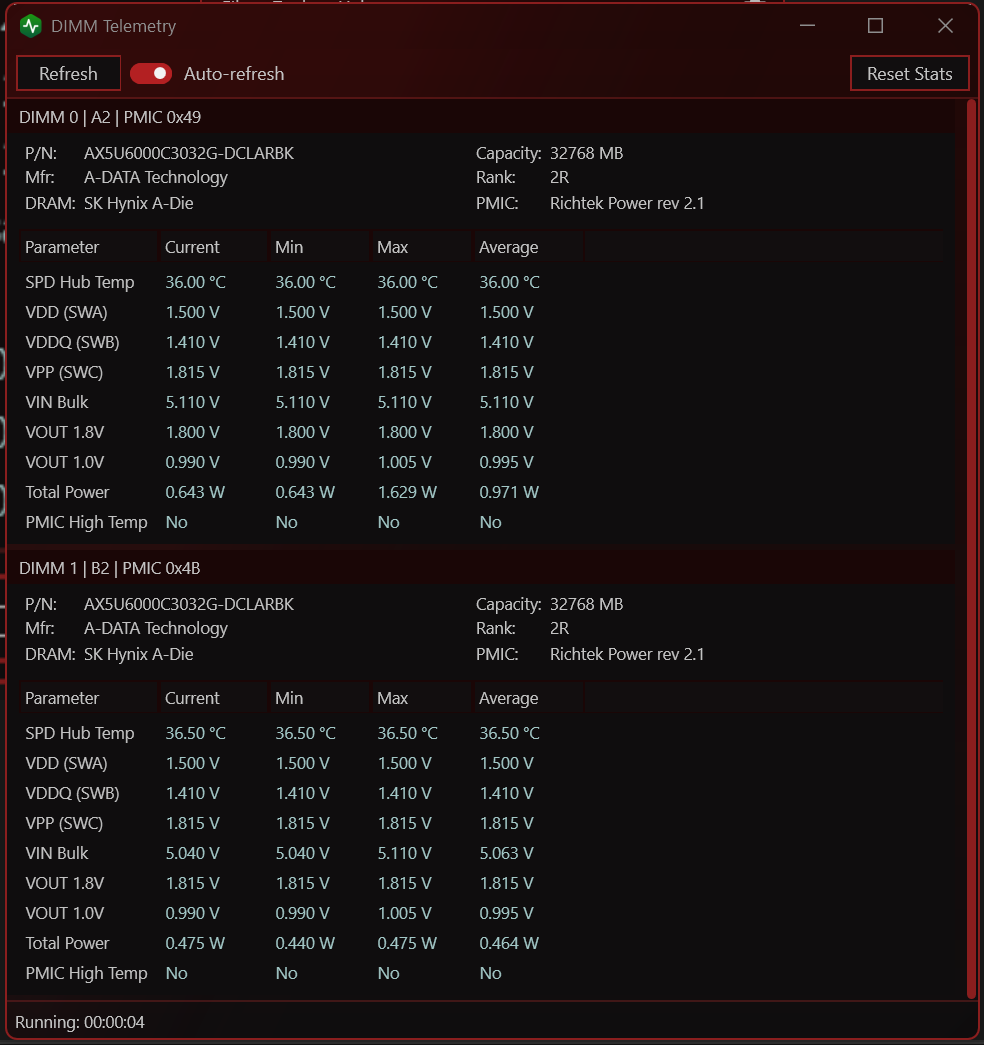Click the DIMM Telemetry app icon

[x=31, y=26]
